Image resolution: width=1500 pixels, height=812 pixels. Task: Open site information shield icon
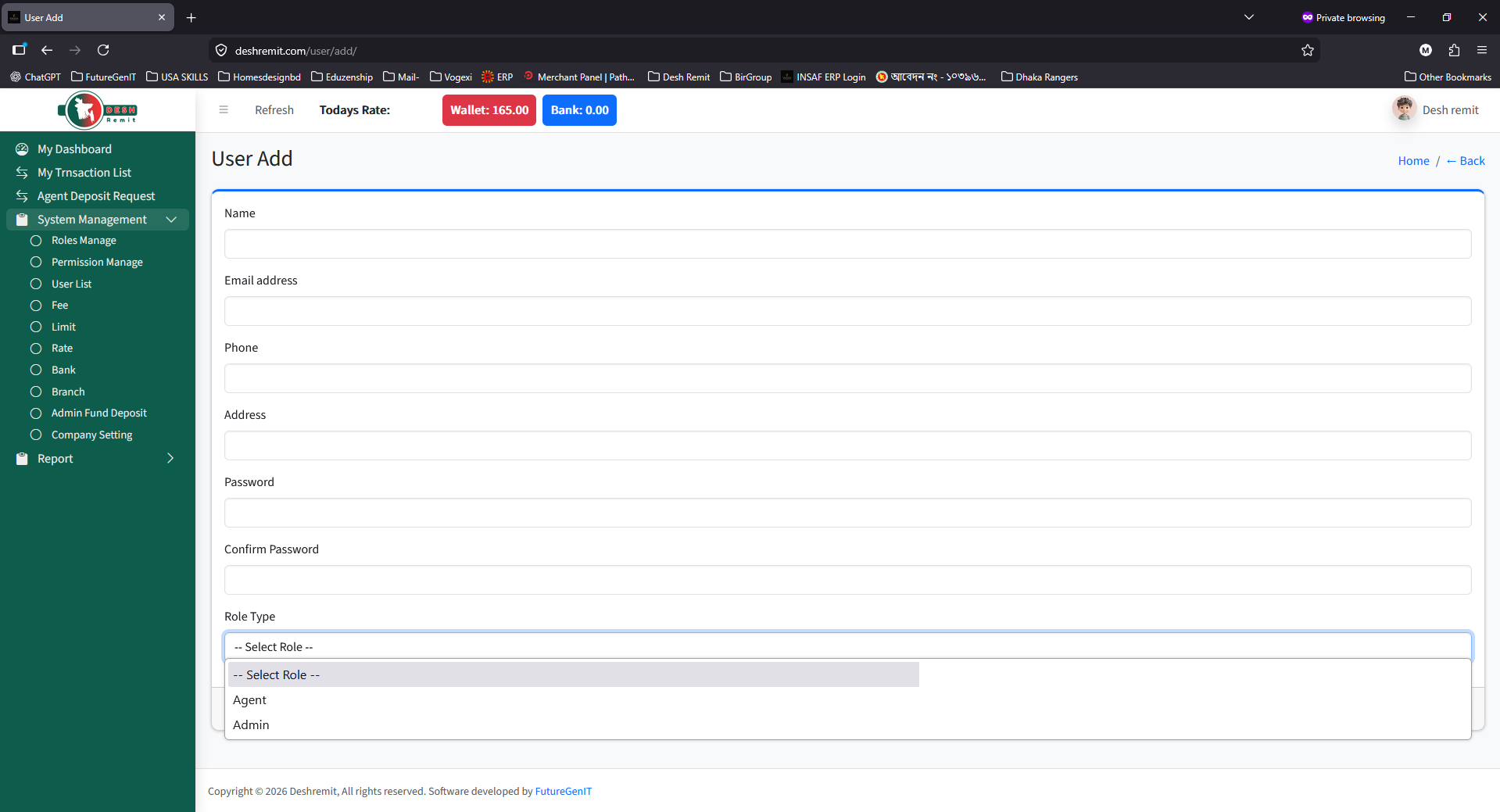point(221,51)
